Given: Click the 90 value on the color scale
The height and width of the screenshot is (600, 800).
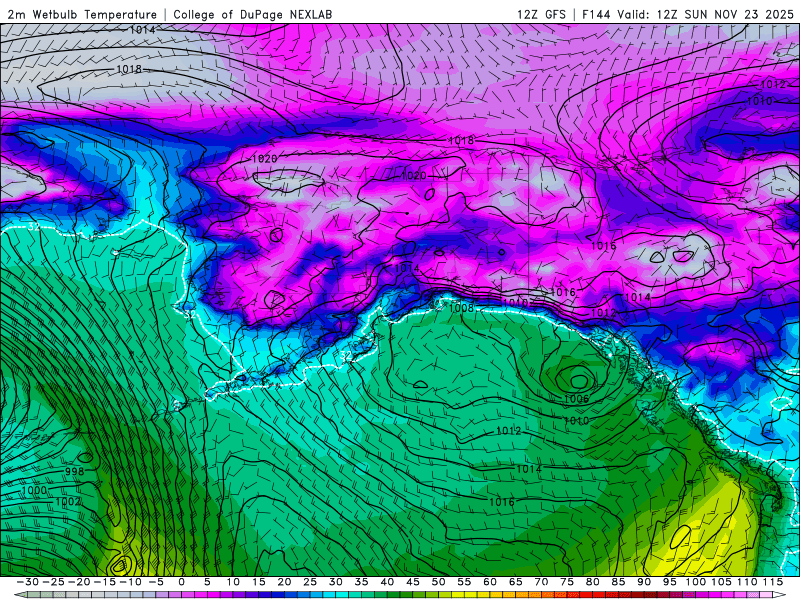Looking at the screenshot, I should coord(644,582).
